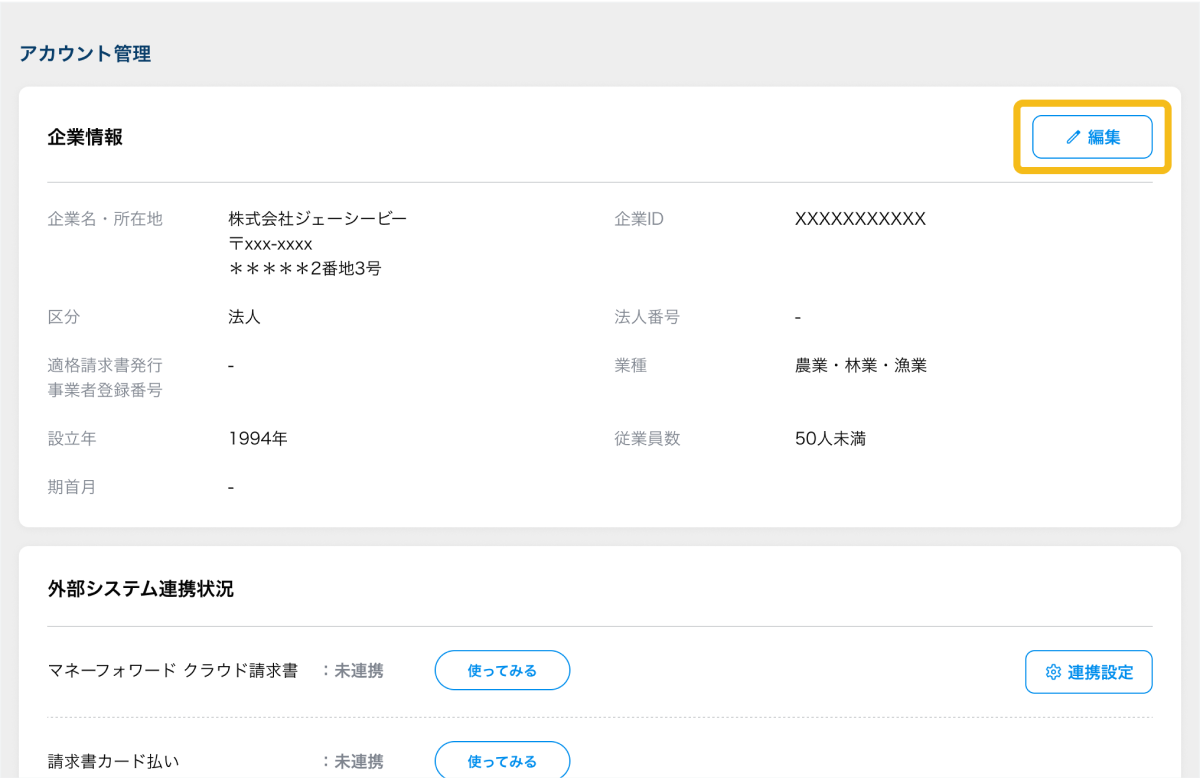Open 連携設定 for external systems

pos(1089,672)
